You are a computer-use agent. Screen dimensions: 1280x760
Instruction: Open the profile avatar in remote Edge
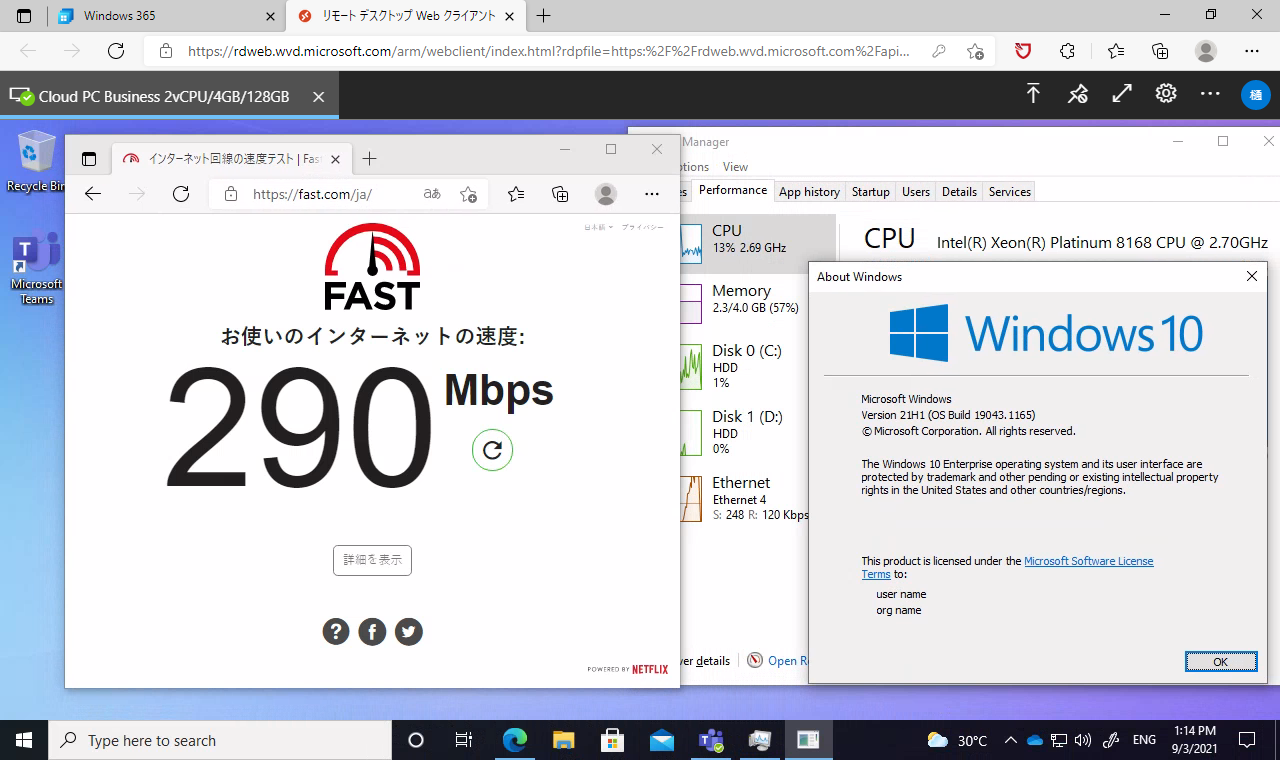(x=605, y=194)
